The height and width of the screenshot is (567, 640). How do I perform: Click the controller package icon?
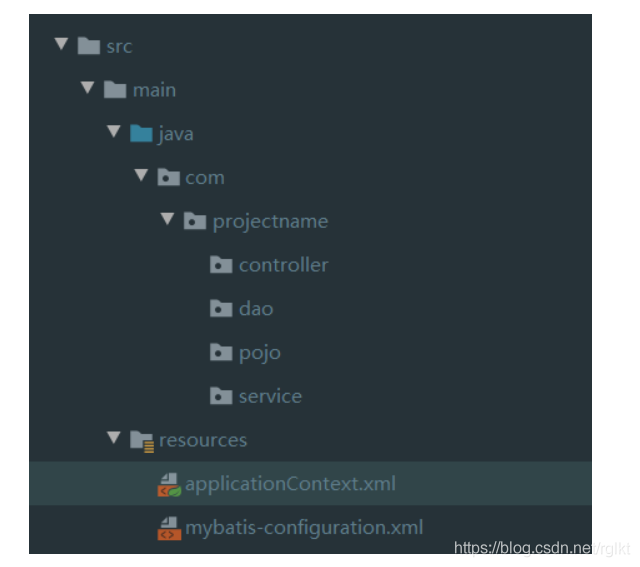pyautogui.click(x=221, y=265)
